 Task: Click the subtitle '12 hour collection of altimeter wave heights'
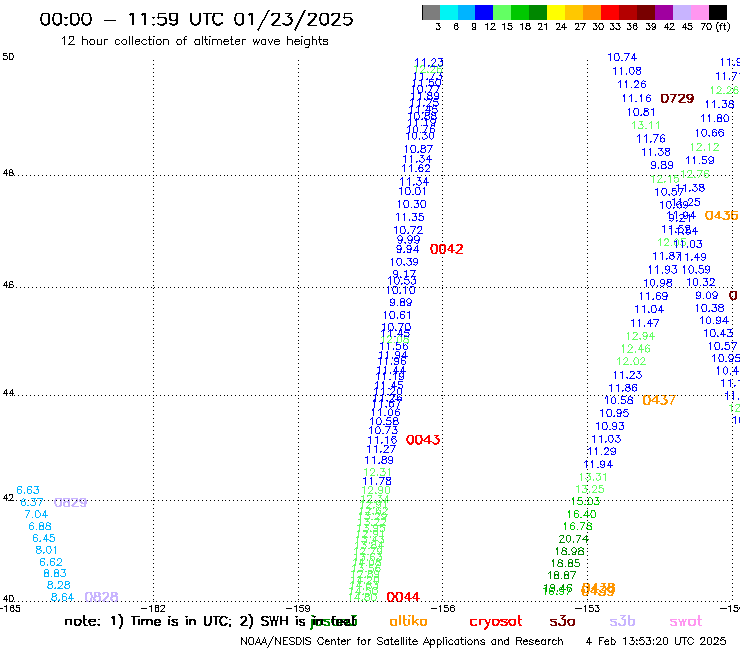194,41
